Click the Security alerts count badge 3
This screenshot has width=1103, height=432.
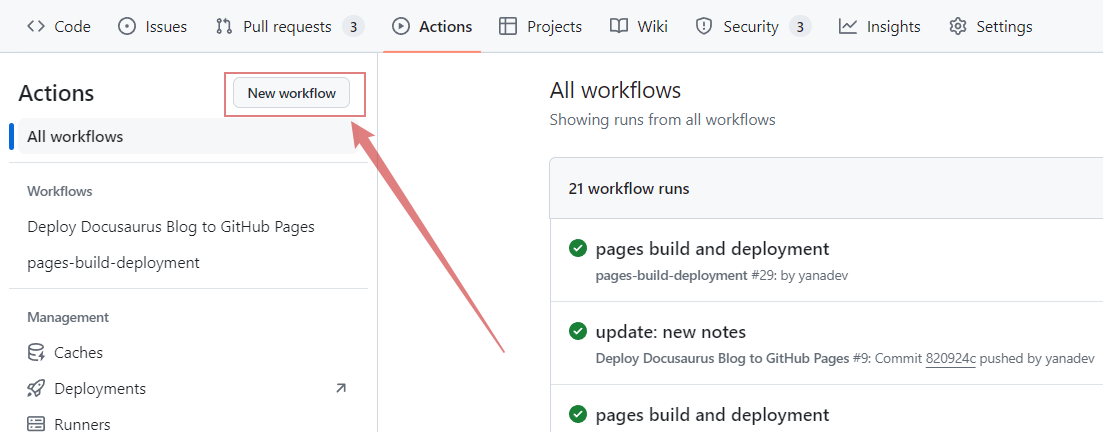click(x=801, y=27)
